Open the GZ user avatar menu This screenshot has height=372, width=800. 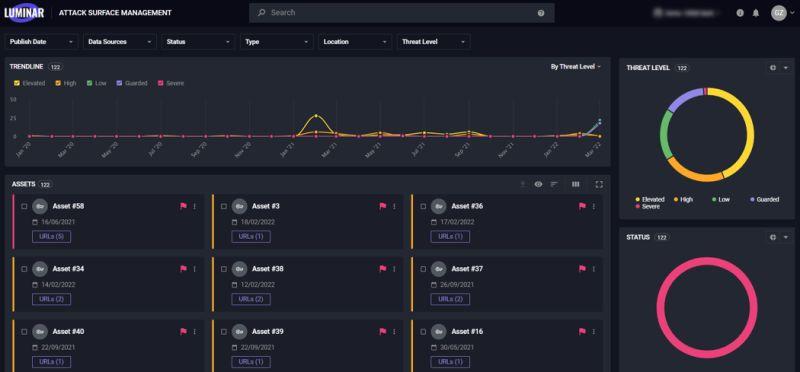(x=782, y=13)
